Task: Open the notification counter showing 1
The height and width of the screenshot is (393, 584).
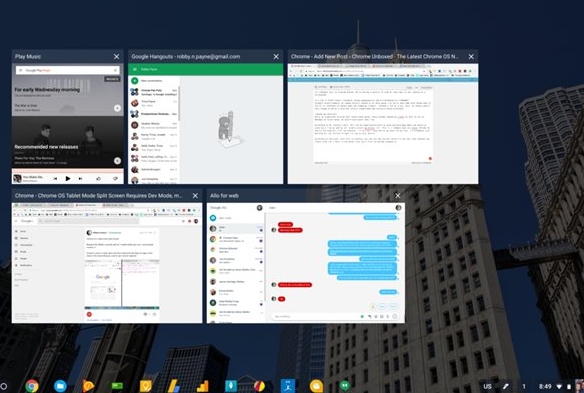Action: pyautogui.click(x=524, y=386)
